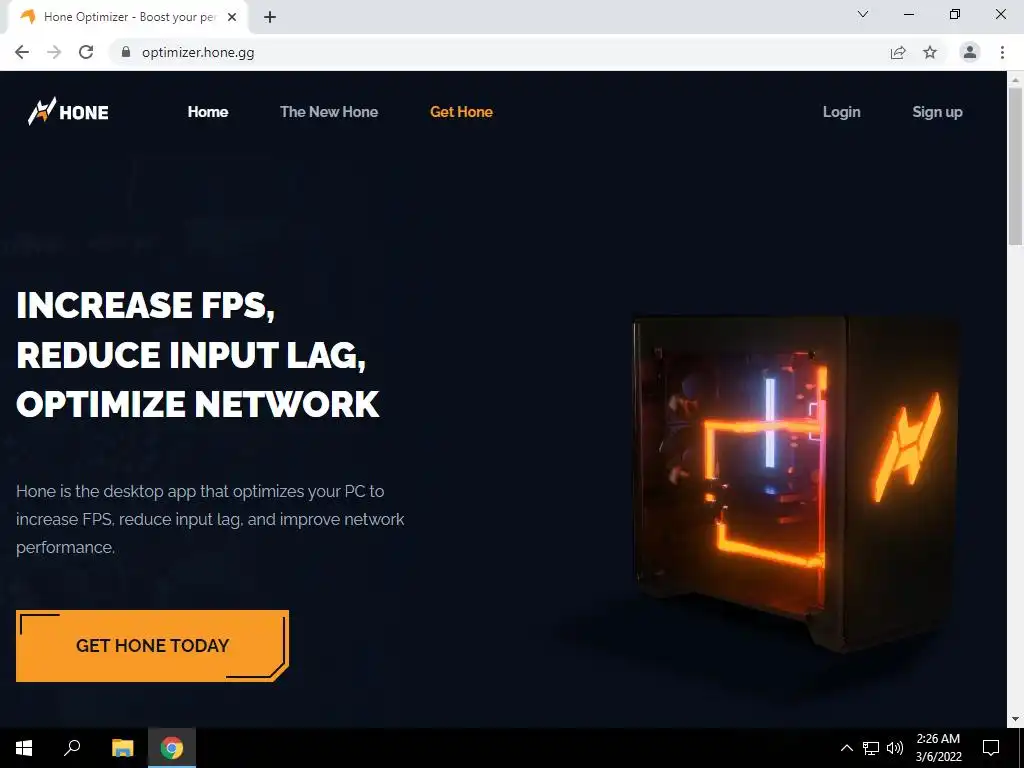Open the tab search dropdown chevron
The width and height of the screenshot is (1024, 768).
863,14
